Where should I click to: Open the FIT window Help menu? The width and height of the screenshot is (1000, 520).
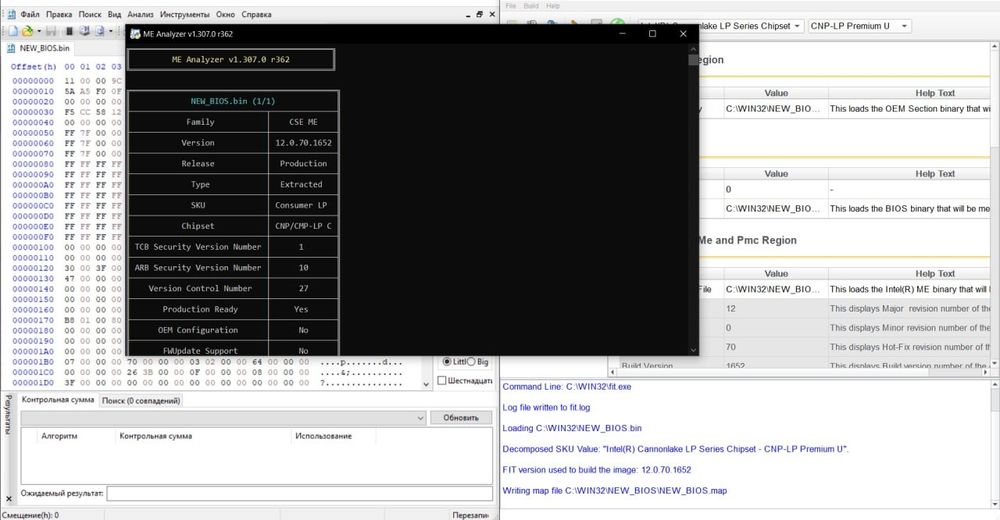pyautogui.click(x=553, y=6)
